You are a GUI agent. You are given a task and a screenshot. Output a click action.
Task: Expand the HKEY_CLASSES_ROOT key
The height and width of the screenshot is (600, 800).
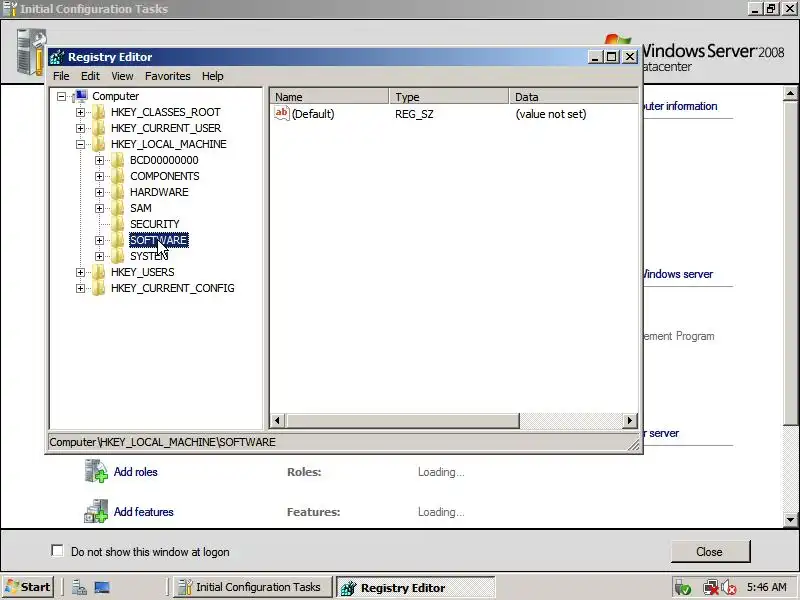tap(80, 112)
